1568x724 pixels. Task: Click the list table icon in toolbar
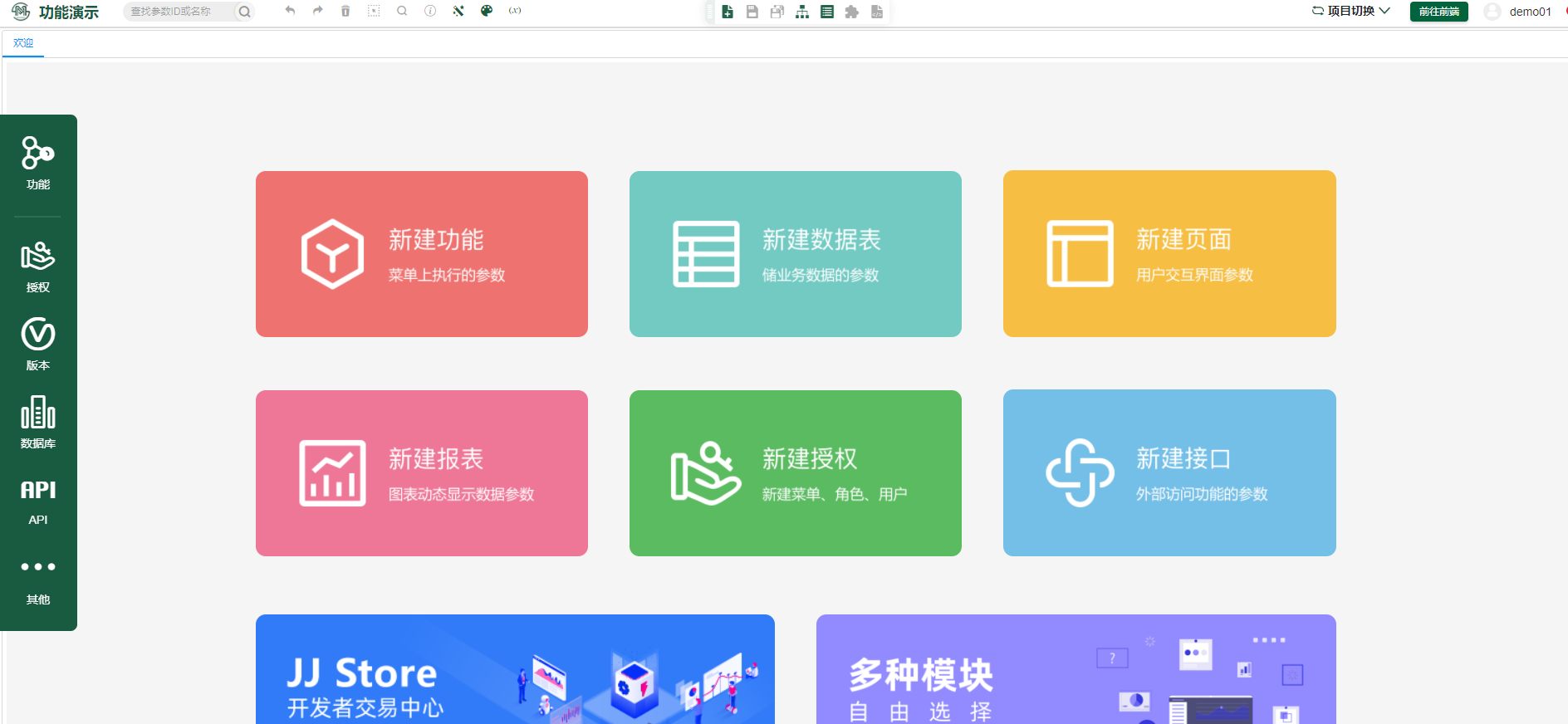(x=827, y=12)
